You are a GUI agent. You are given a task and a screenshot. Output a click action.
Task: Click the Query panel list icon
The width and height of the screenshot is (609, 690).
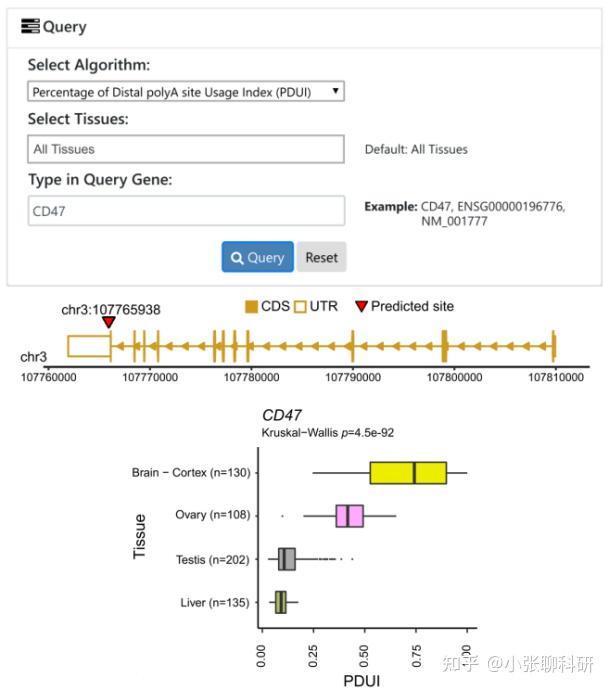30,26
